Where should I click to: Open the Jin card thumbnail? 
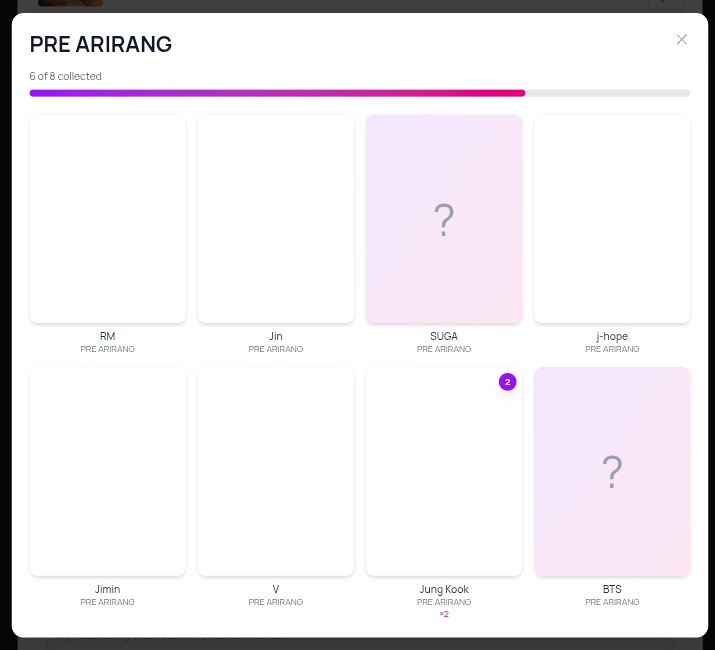pos(276,219)
